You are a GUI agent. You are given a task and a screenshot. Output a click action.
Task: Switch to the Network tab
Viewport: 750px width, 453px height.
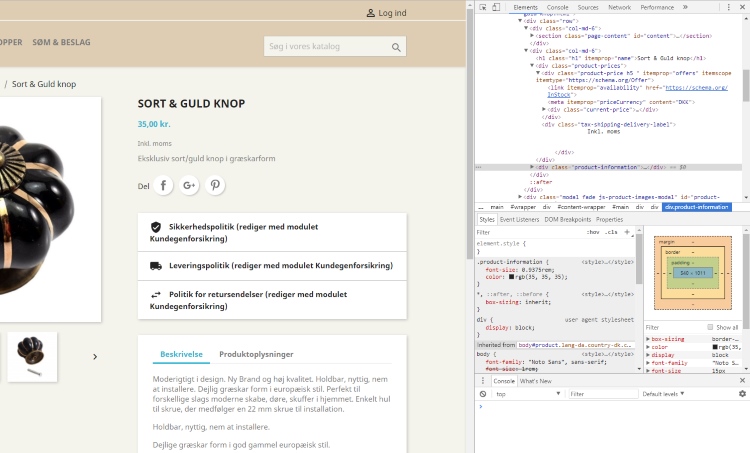(619, 7)
